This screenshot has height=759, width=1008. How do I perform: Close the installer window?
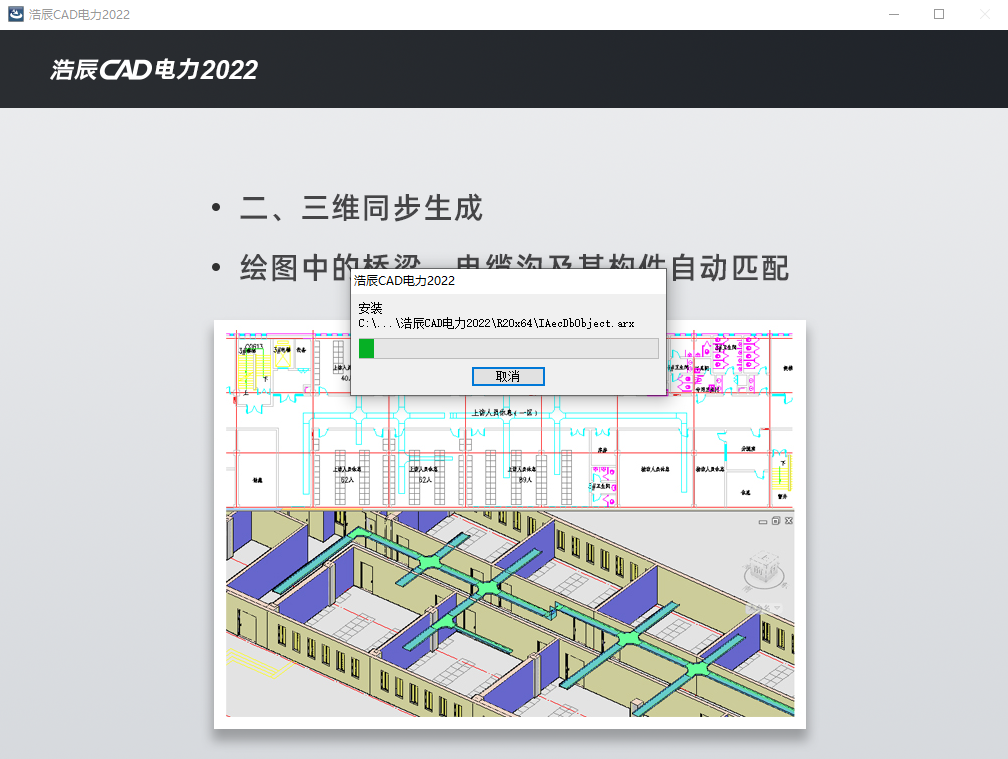984,14
